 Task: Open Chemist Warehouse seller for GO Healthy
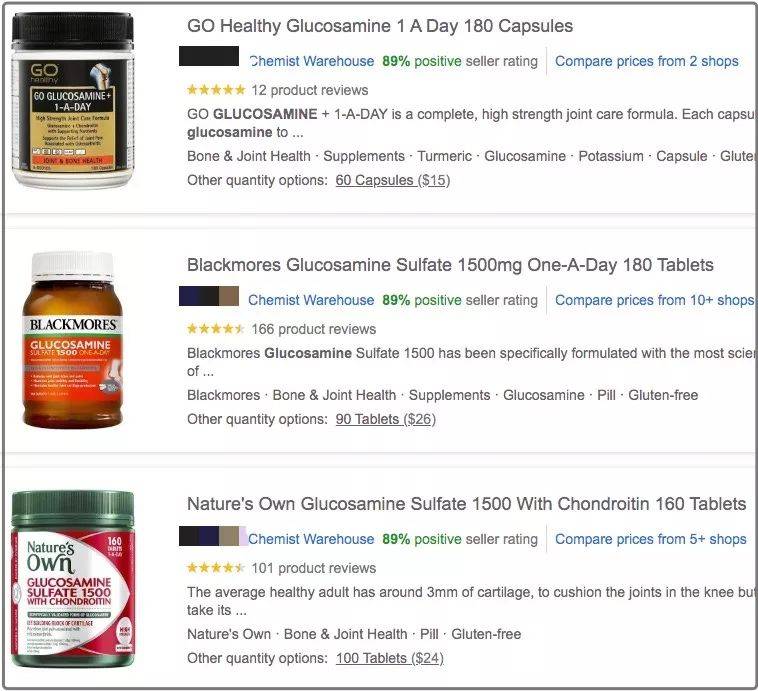(311, 61)
